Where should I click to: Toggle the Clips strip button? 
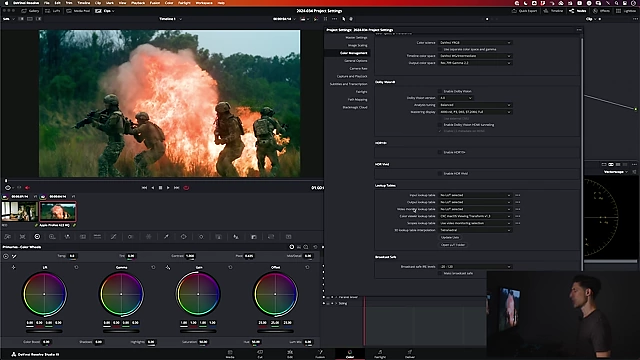point(104,11)
